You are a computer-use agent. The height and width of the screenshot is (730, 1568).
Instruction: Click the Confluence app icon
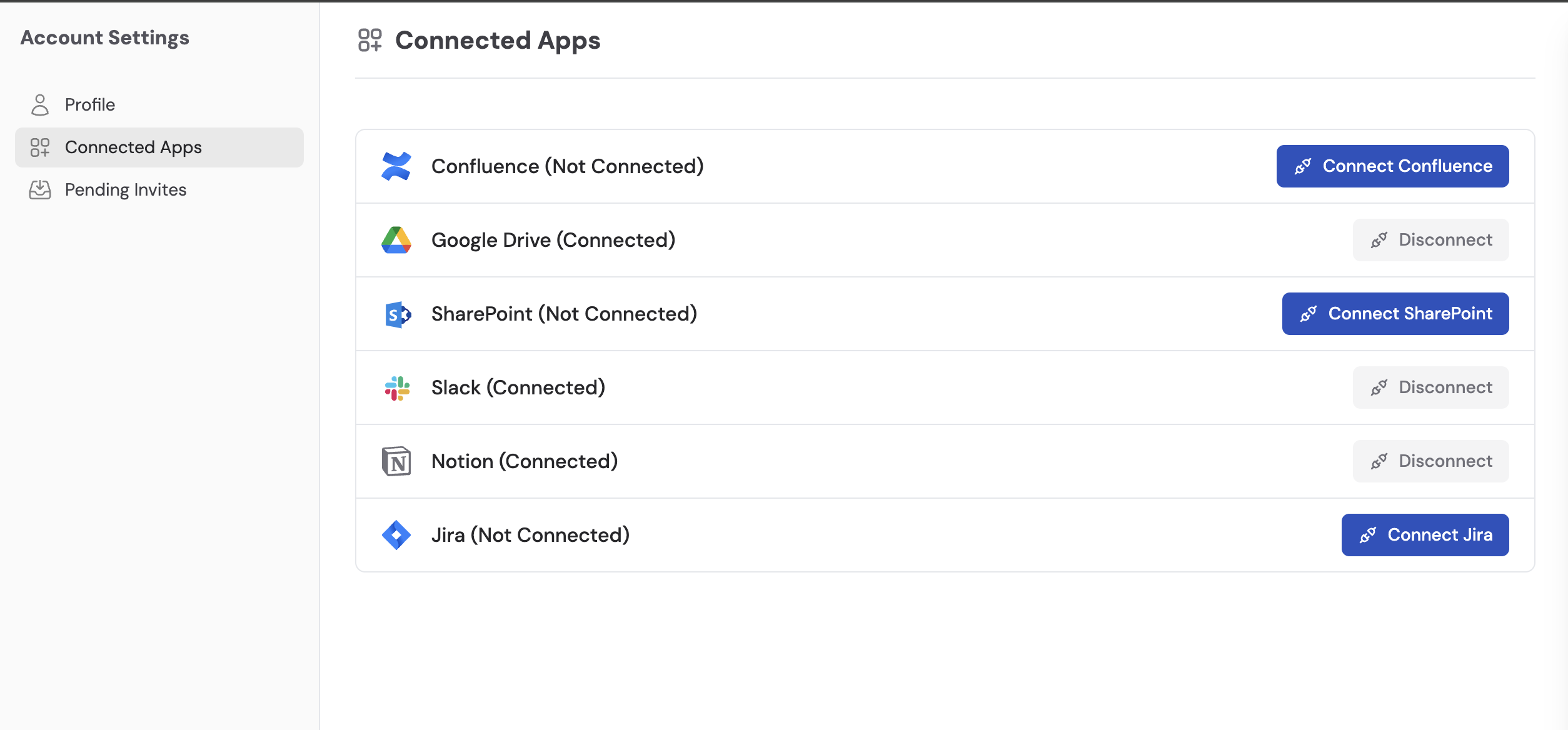point(396,166)
